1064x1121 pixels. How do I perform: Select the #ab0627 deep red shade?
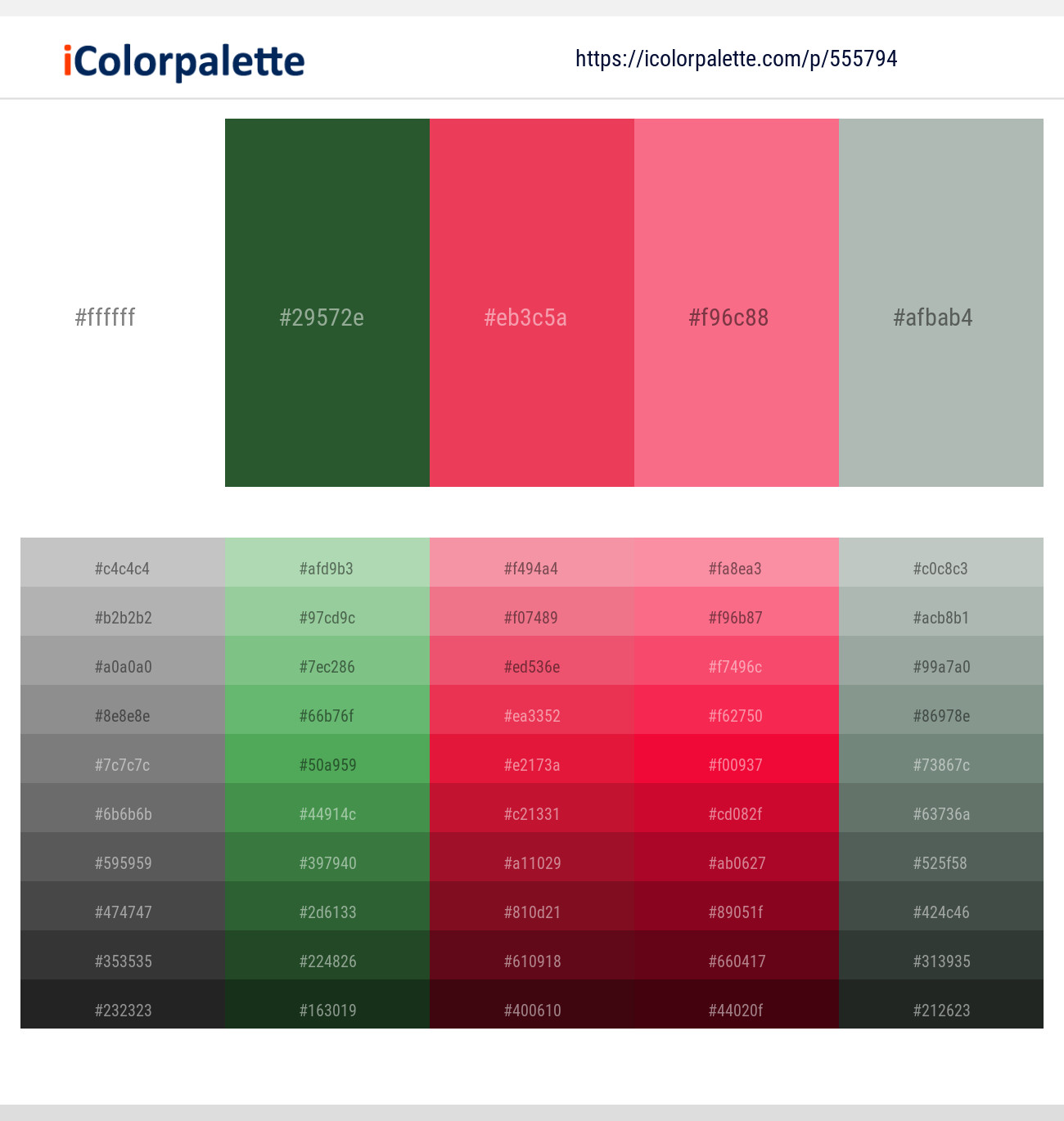(737, 857)
